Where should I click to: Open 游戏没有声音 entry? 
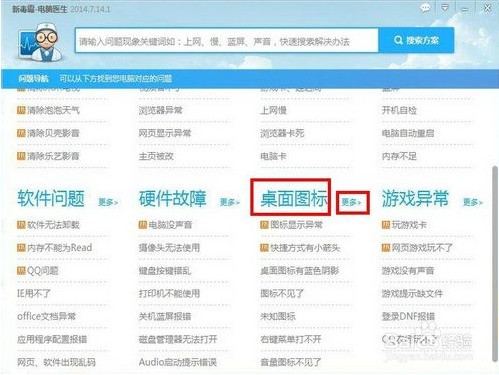[x=408, y=270]
